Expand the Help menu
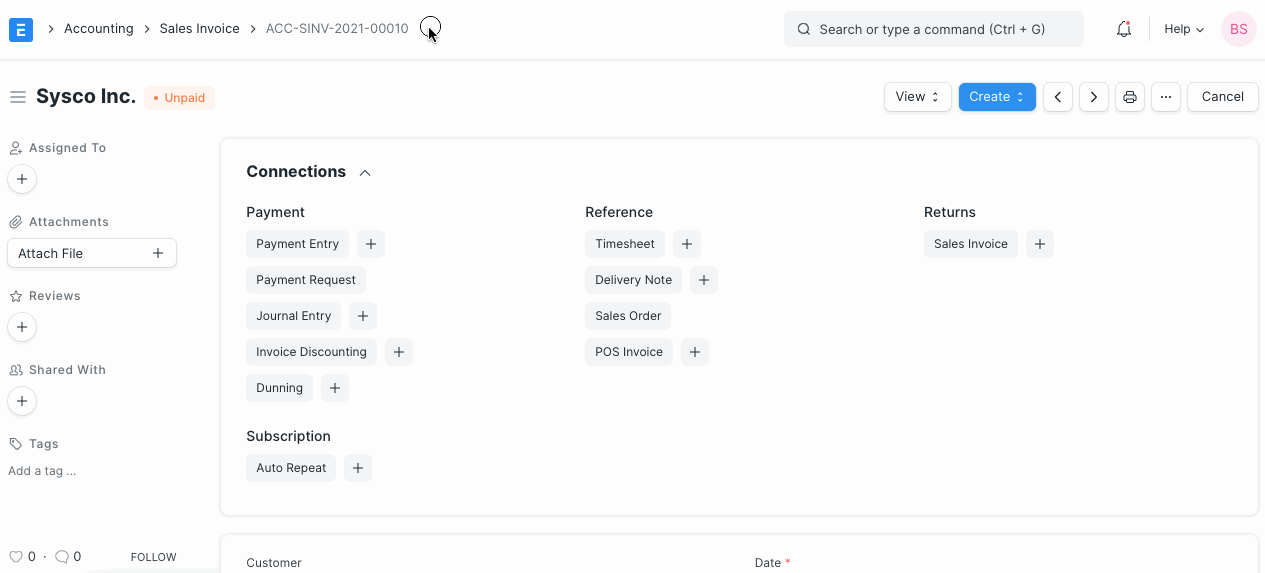This screenshot has width=1265, height=573. [x=1184, y=29]
